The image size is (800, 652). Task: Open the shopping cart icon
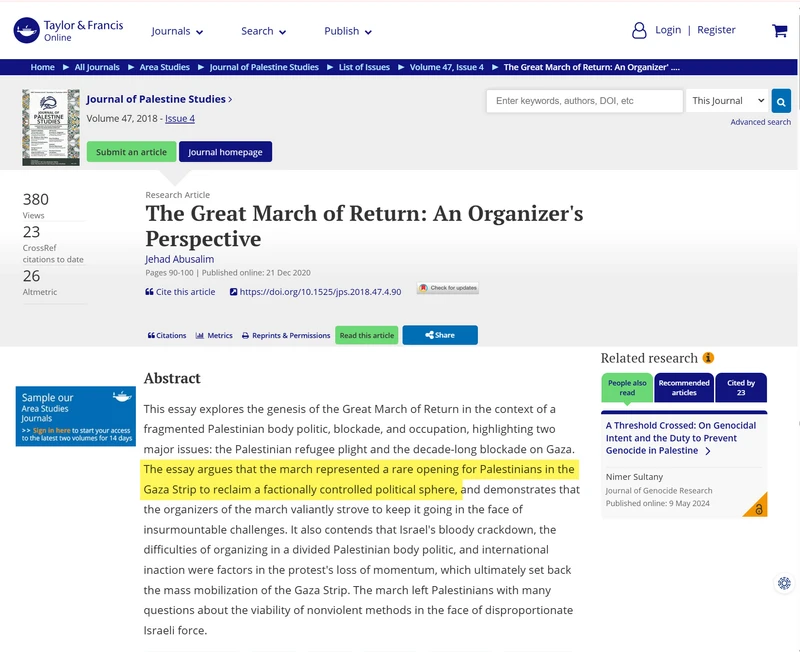click(780, 31)
